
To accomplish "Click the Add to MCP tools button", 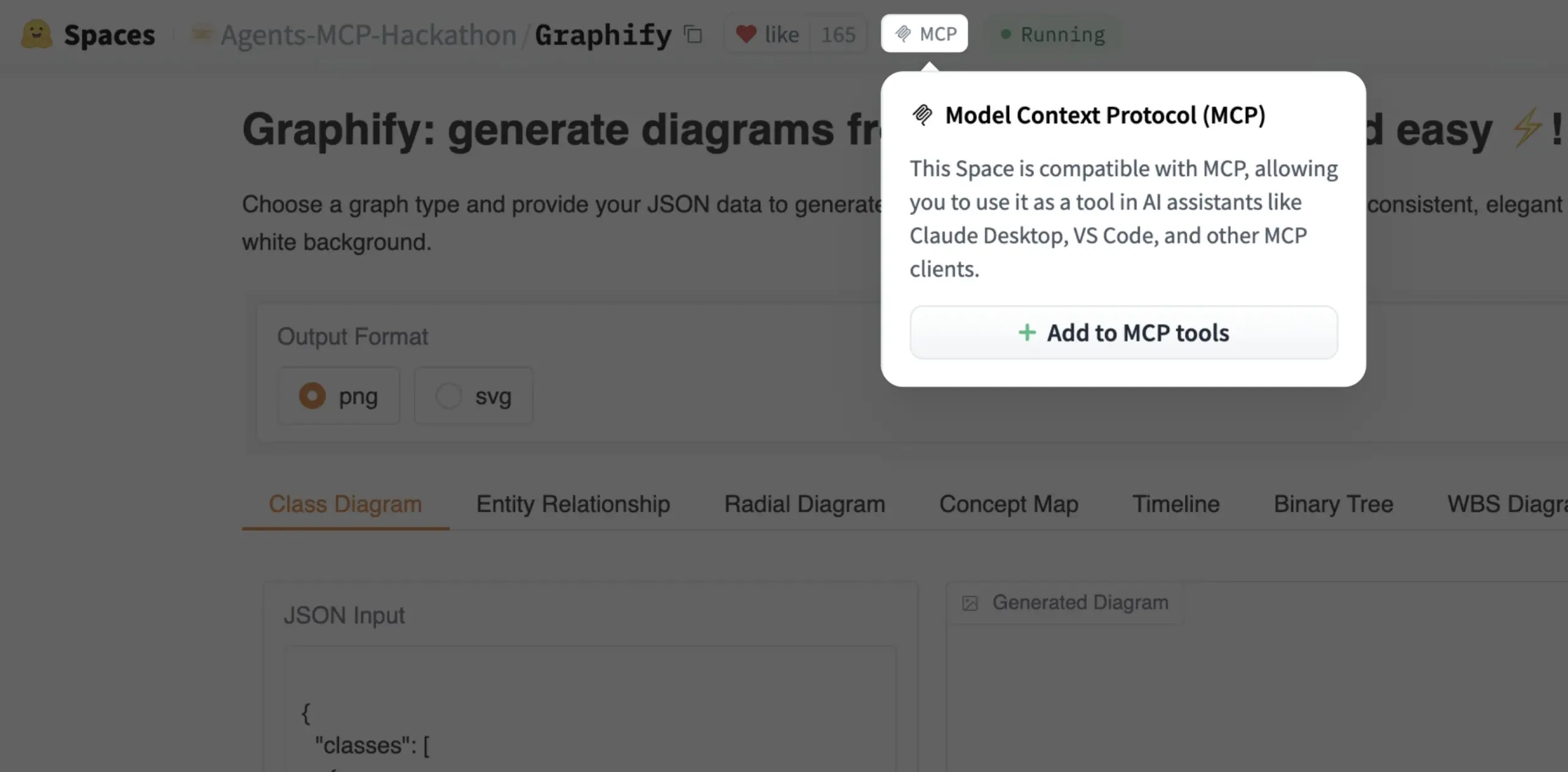I will 1123,332.
